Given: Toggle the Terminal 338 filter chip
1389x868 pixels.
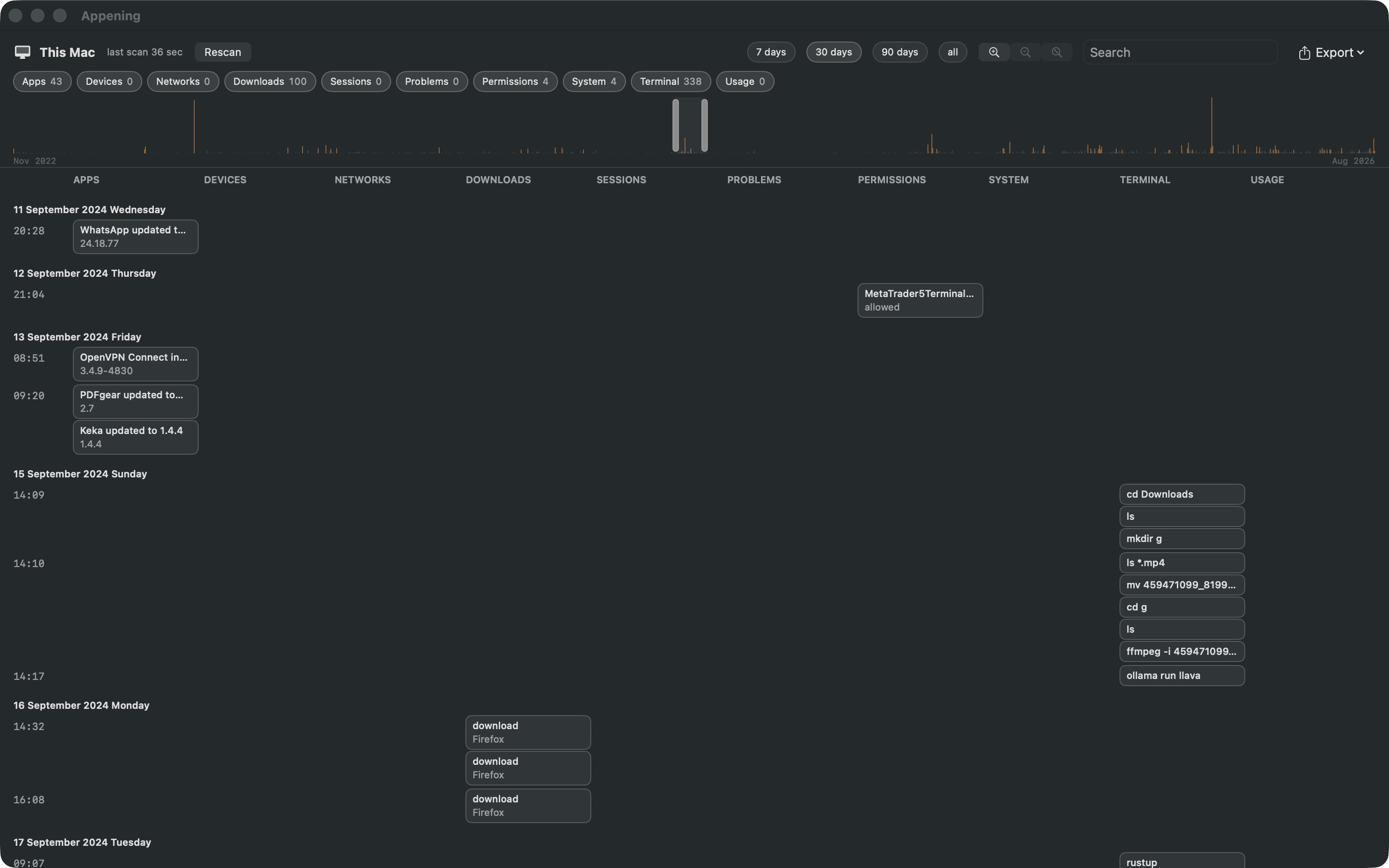Looking at the screenshot, I should point(670,81).
